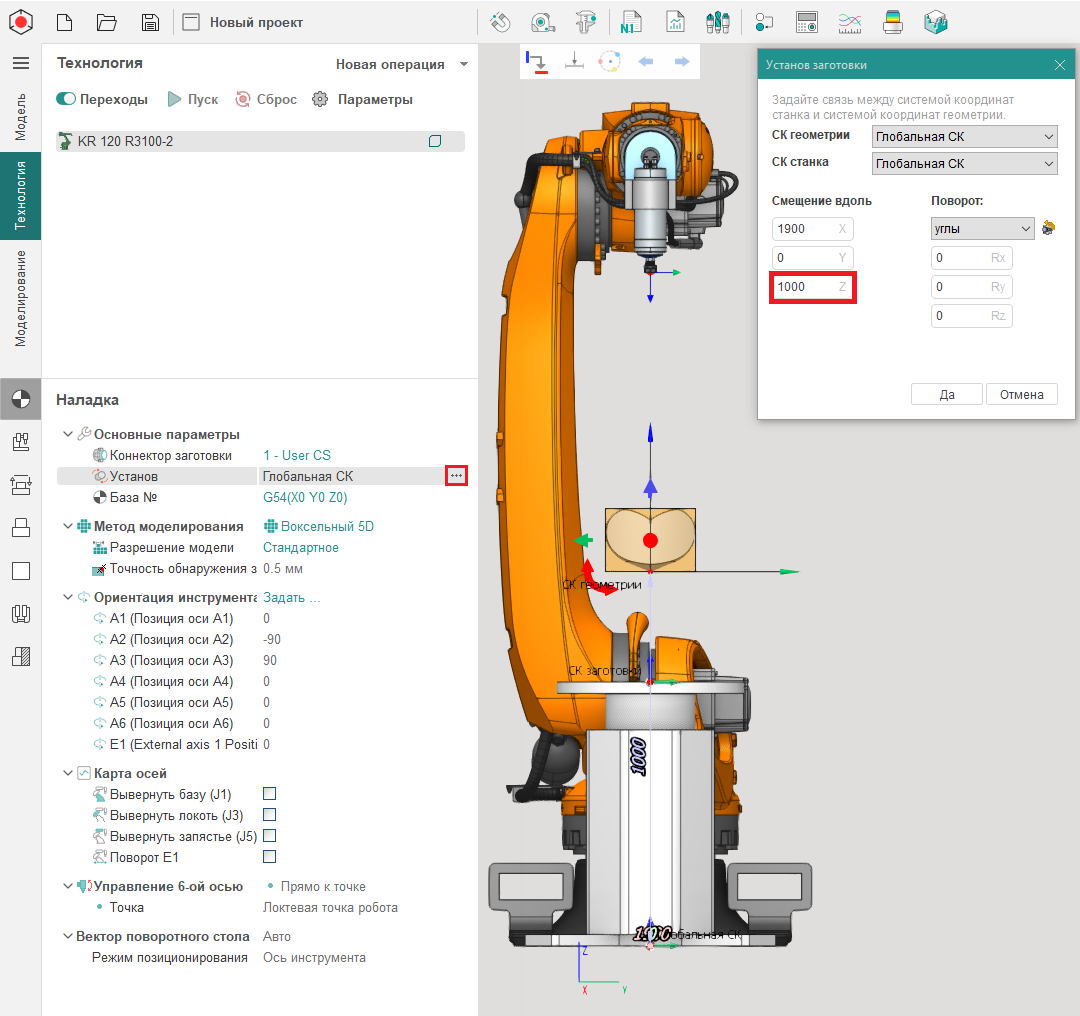This screenshot has width=1080, height=1016.
Task: Click the NC code file icon in top toolbar
Action: pyautogui.click(x=631, y=22)
